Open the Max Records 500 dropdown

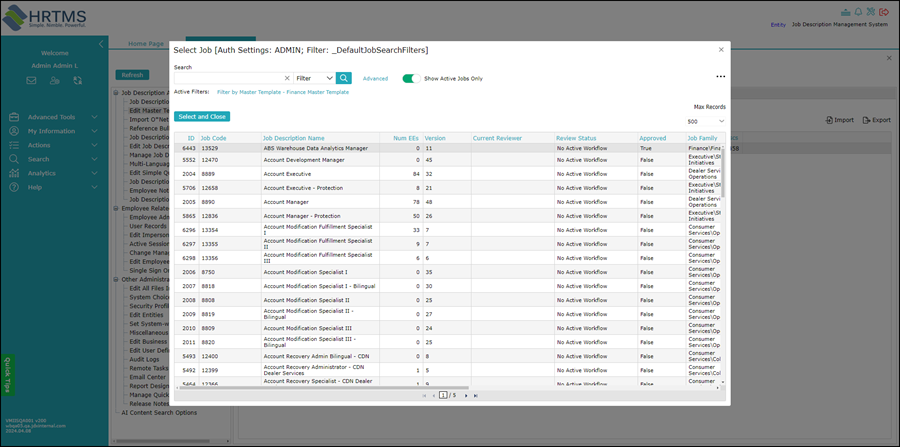(x=706, y=121)
